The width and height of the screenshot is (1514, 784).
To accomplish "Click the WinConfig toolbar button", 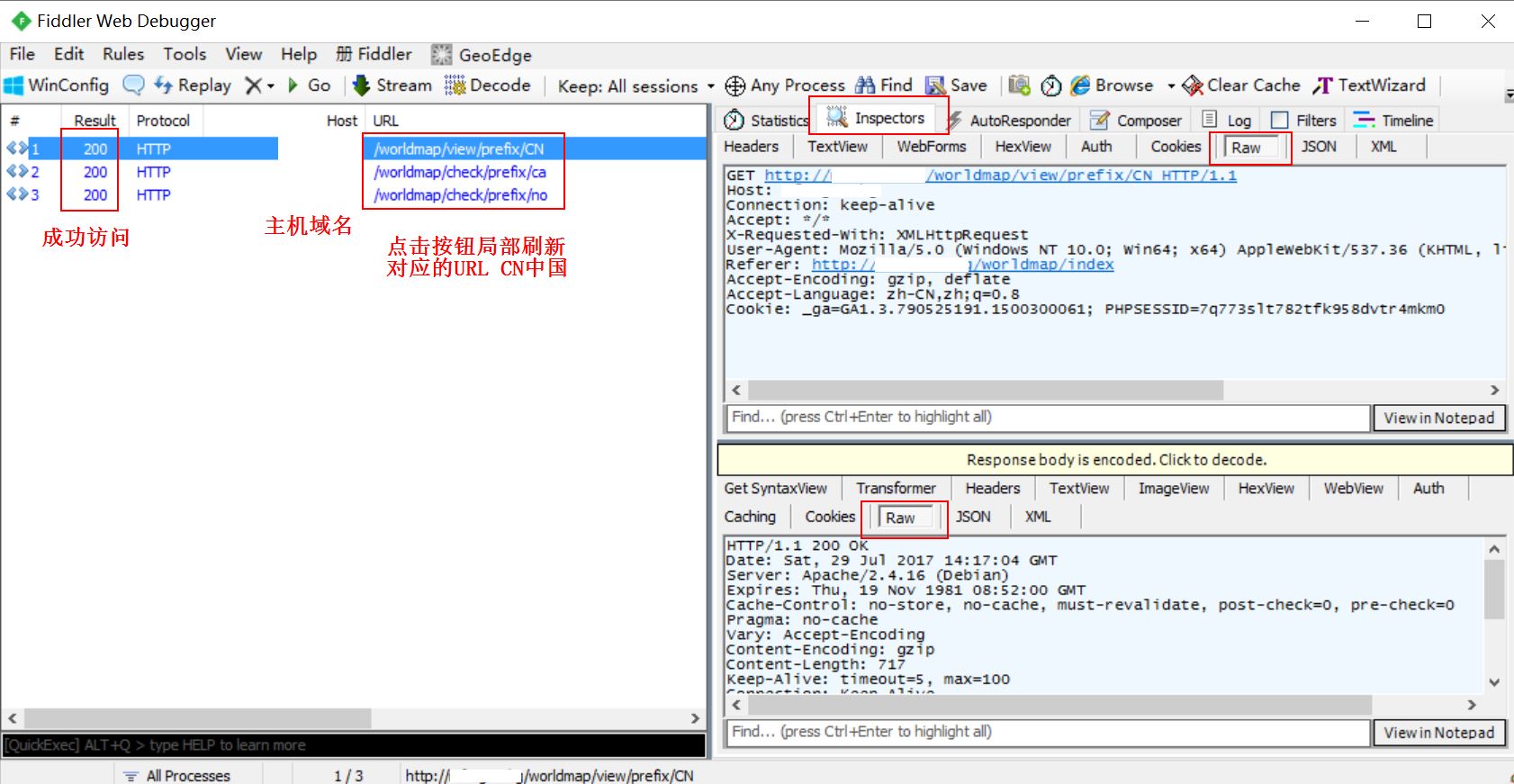I will point(57,86).
